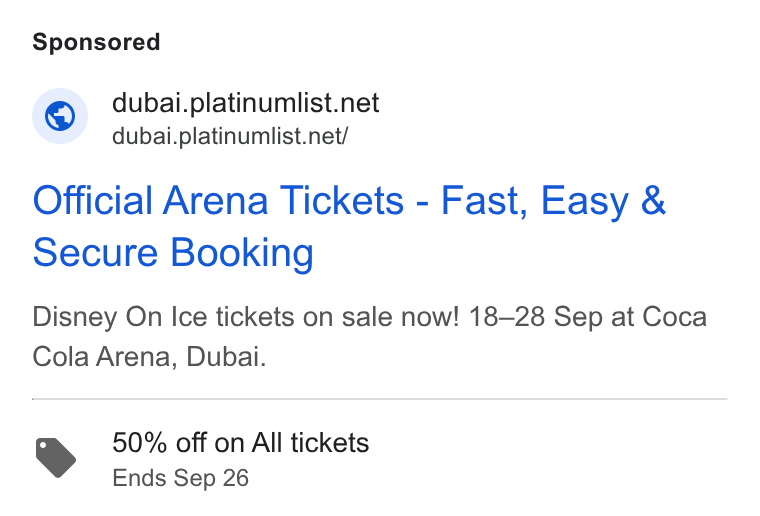Image resolution: width=760 pixels, height=516 pixels.
Task: Click the word "Easy" in the headline
Action: 585,203
